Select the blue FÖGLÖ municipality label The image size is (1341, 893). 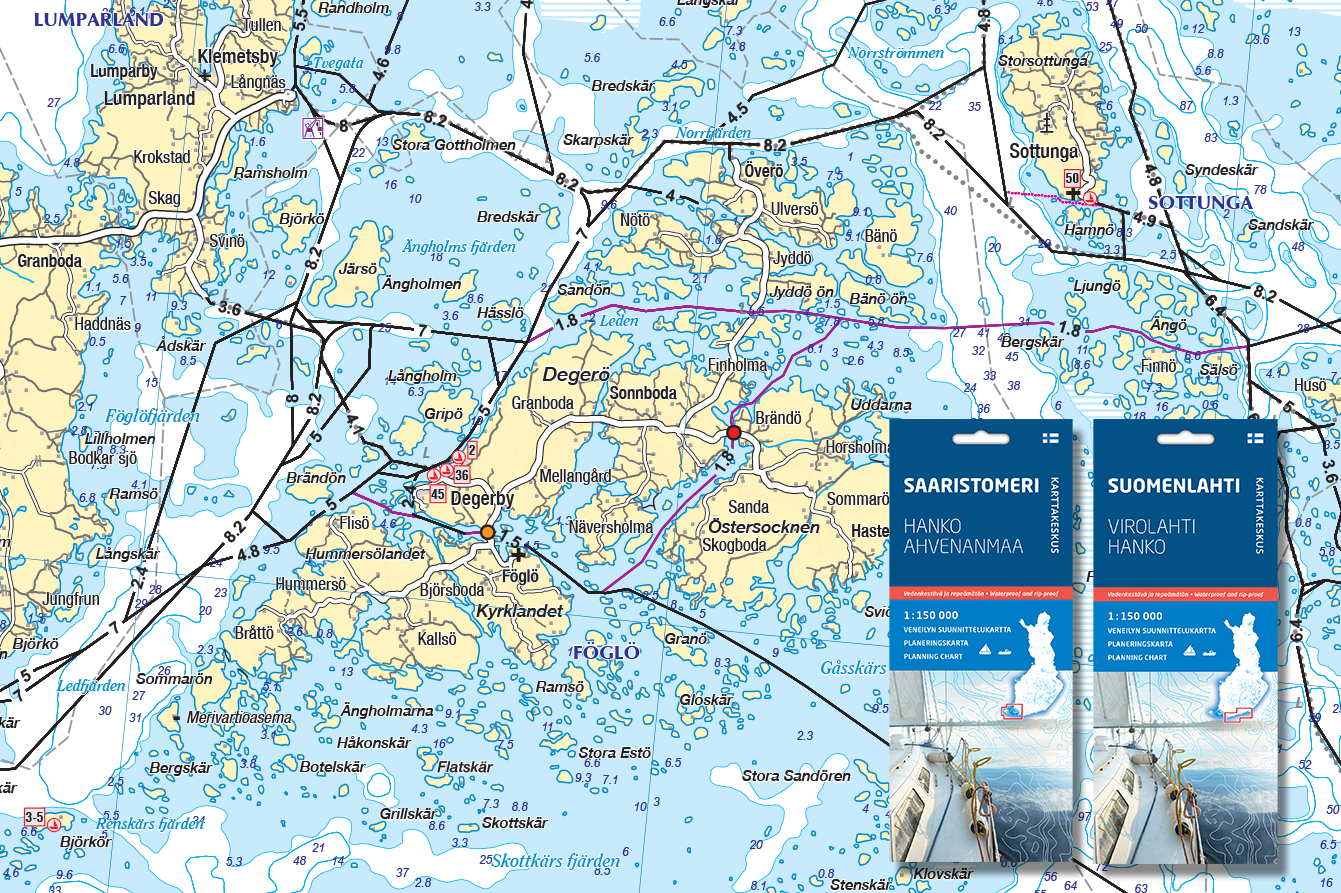(x=606, y=653)
